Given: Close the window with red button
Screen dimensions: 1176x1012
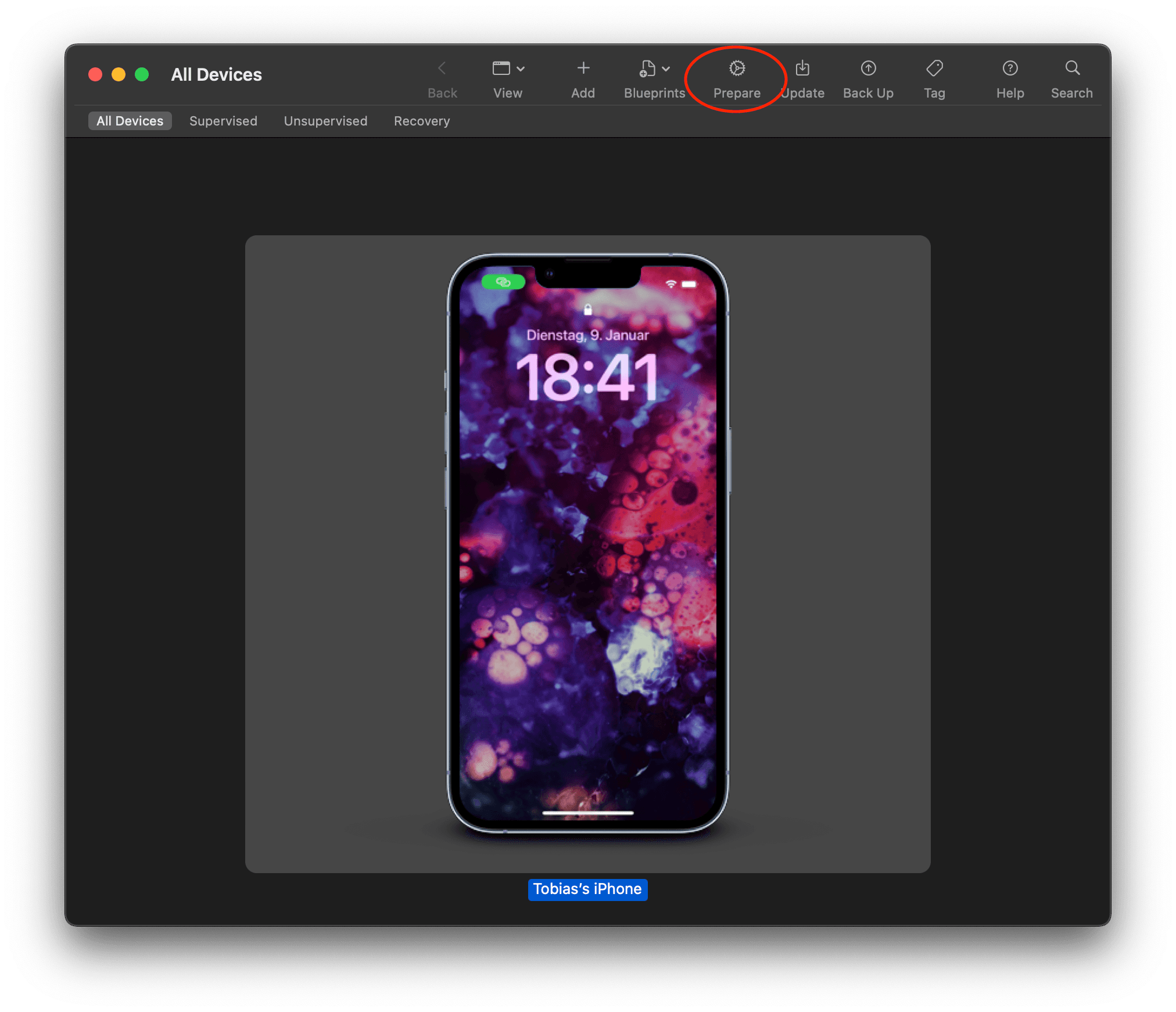Looking at the screenshot, I should 95,74.
